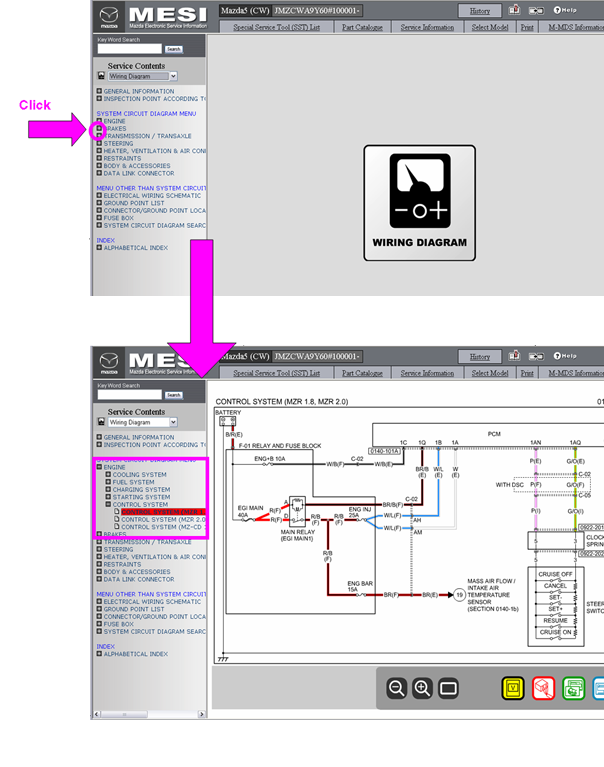Collapse CONTROL SYSTEM under ENGINE
The width and height of the screenshot is (604, 767).
click(108, 504)
